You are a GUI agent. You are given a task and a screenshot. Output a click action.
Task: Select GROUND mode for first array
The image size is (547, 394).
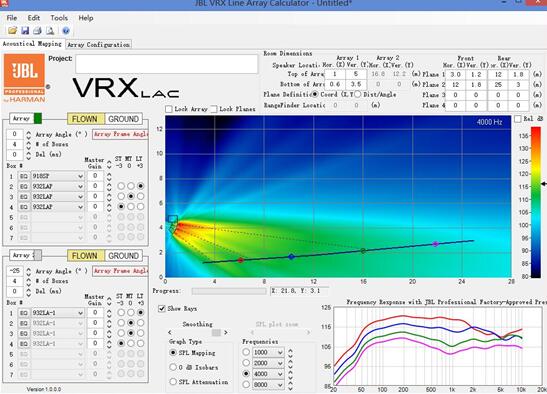(123, 119)
